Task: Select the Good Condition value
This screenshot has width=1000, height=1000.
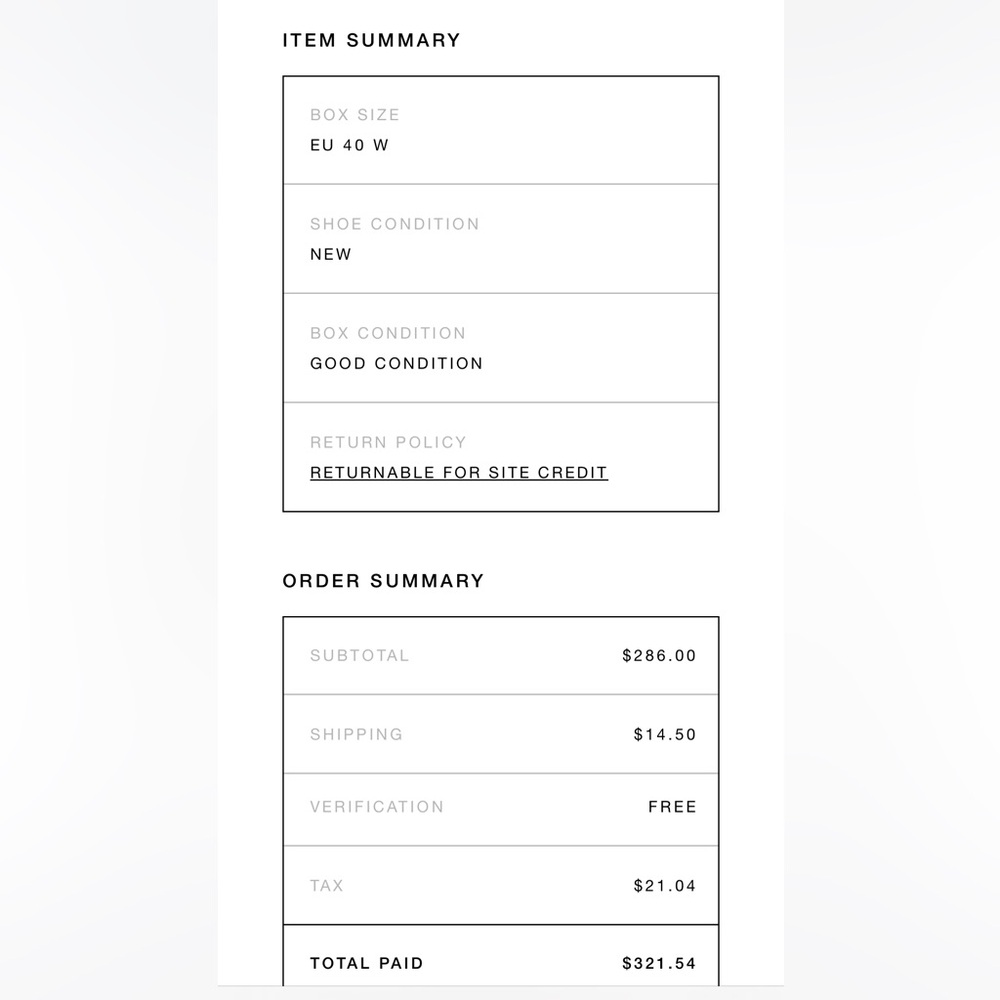Action: [396, 364]
